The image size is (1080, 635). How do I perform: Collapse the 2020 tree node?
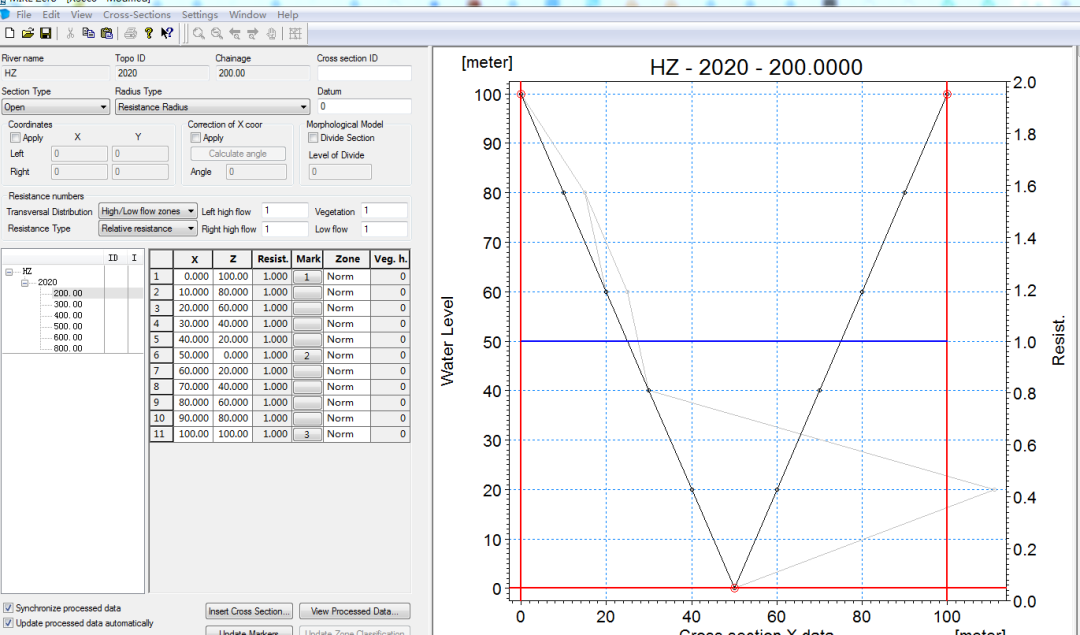[24, 282]
